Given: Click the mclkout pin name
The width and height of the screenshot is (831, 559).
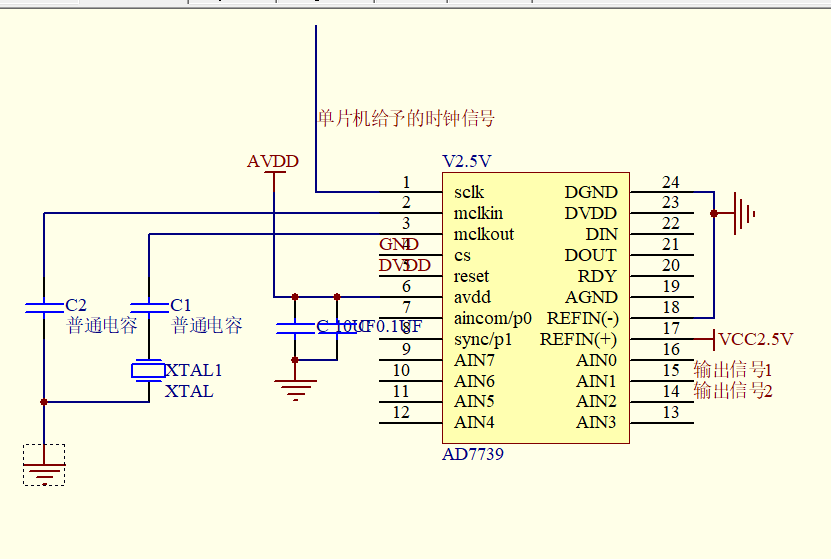Looking at the screenshot, I should point(484,234).
